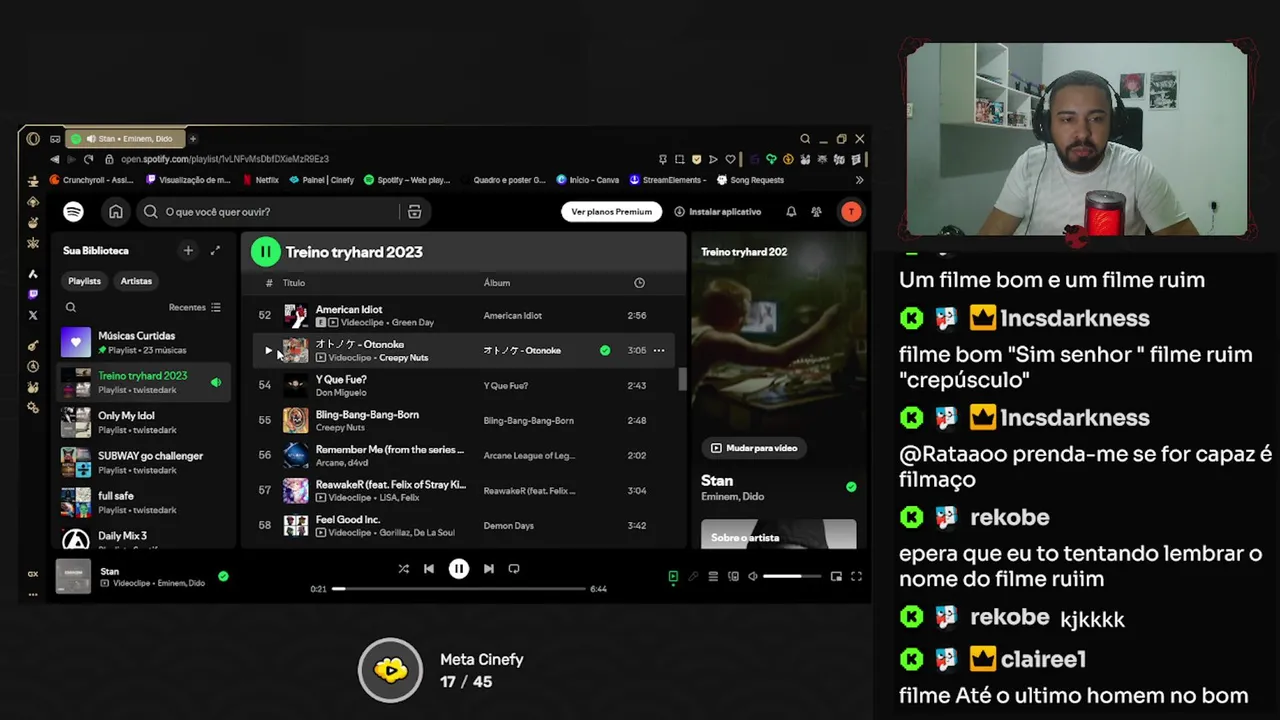Open a new browser tab with plus

pos(193,139)
